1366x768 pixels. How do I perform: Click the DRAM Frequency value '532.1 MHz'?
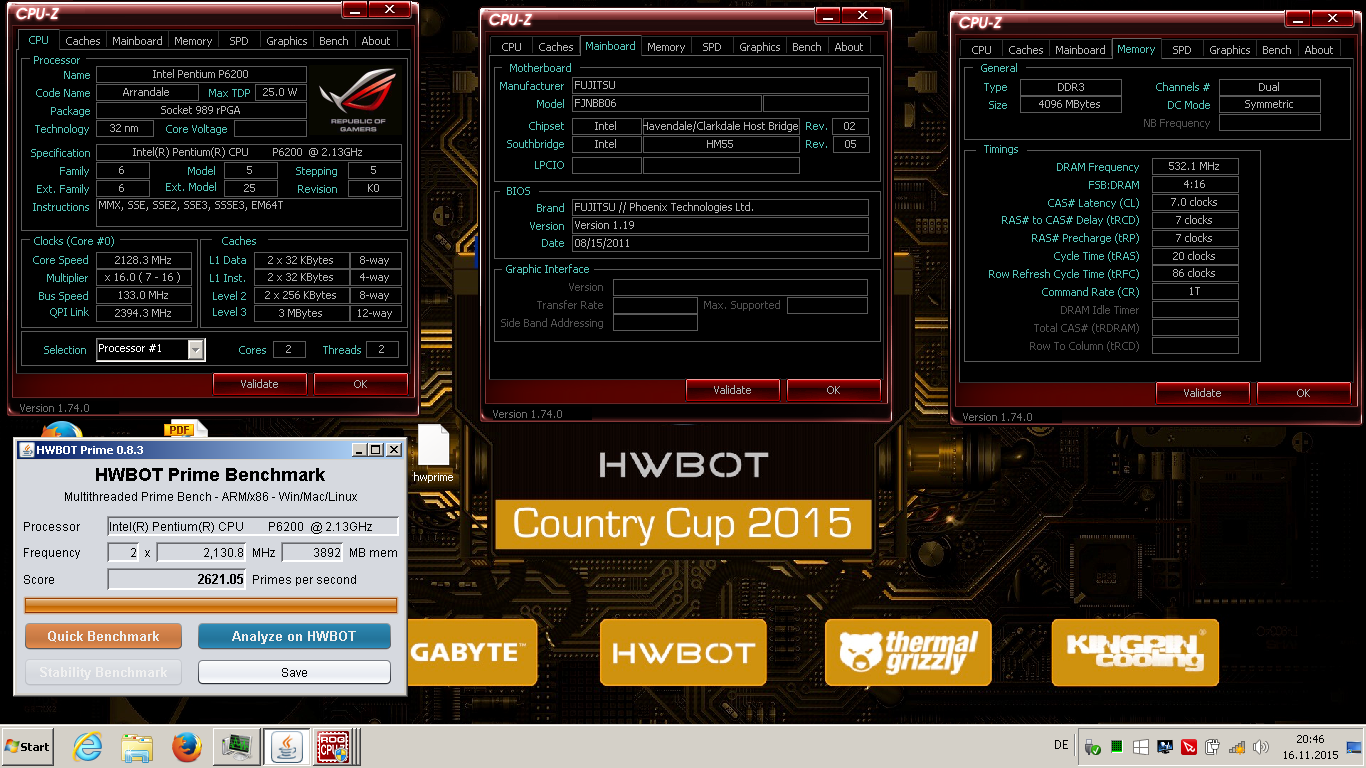pos(1195,167)
